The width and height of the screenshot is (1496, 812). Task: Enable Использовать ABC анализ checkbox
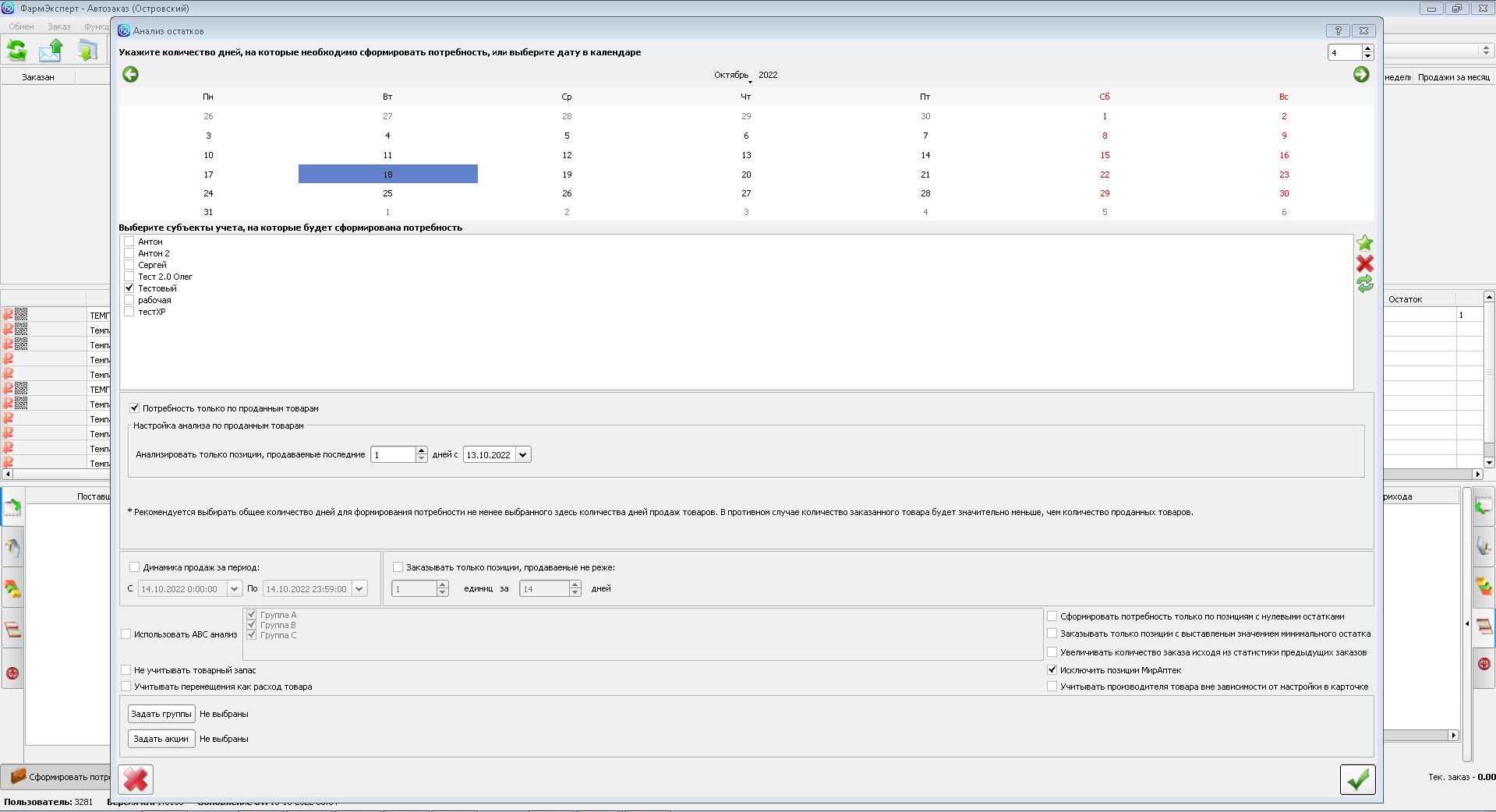126,634
